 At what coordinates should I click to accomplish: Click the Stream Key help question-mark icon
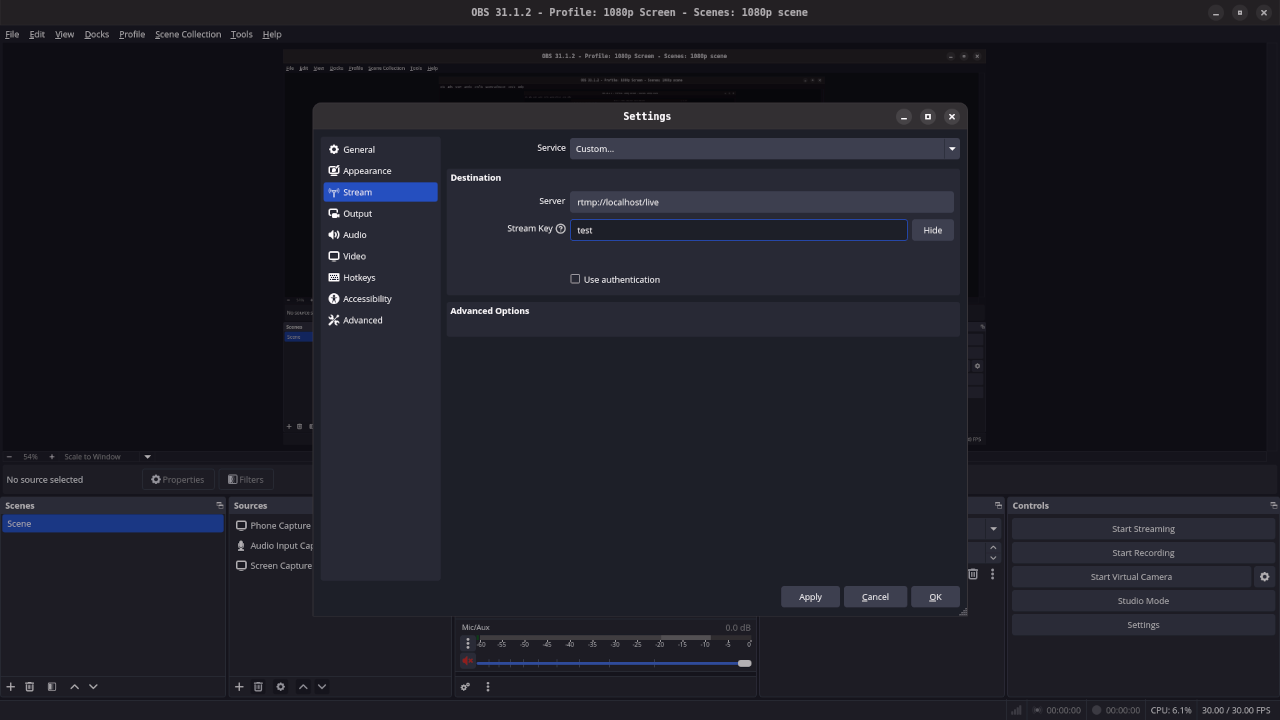coord(560,228)
